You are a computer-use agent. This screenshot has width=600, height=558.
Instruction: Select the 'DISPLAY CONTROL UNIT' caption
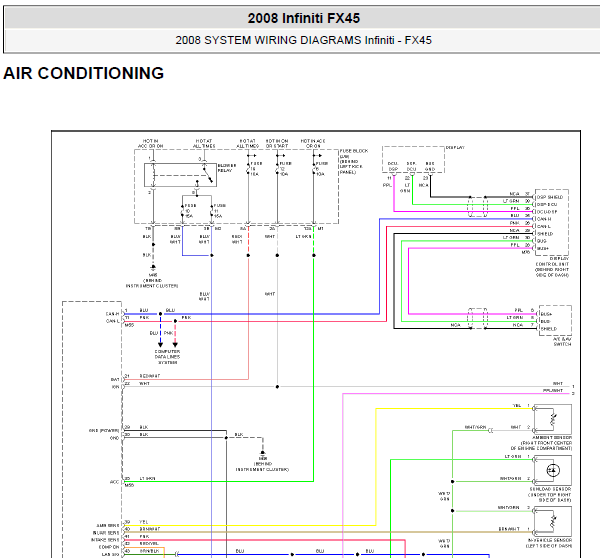point(552,261)
